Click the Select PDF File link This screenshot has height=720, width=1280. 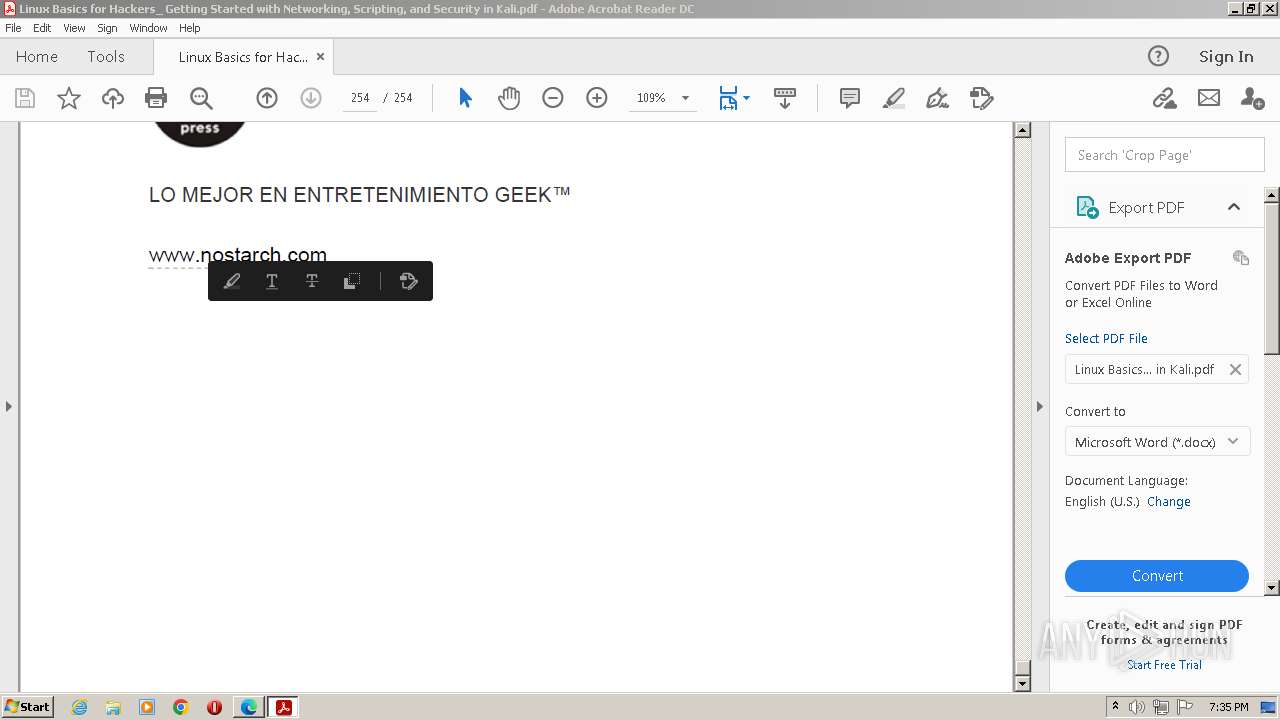(1106, 339)
